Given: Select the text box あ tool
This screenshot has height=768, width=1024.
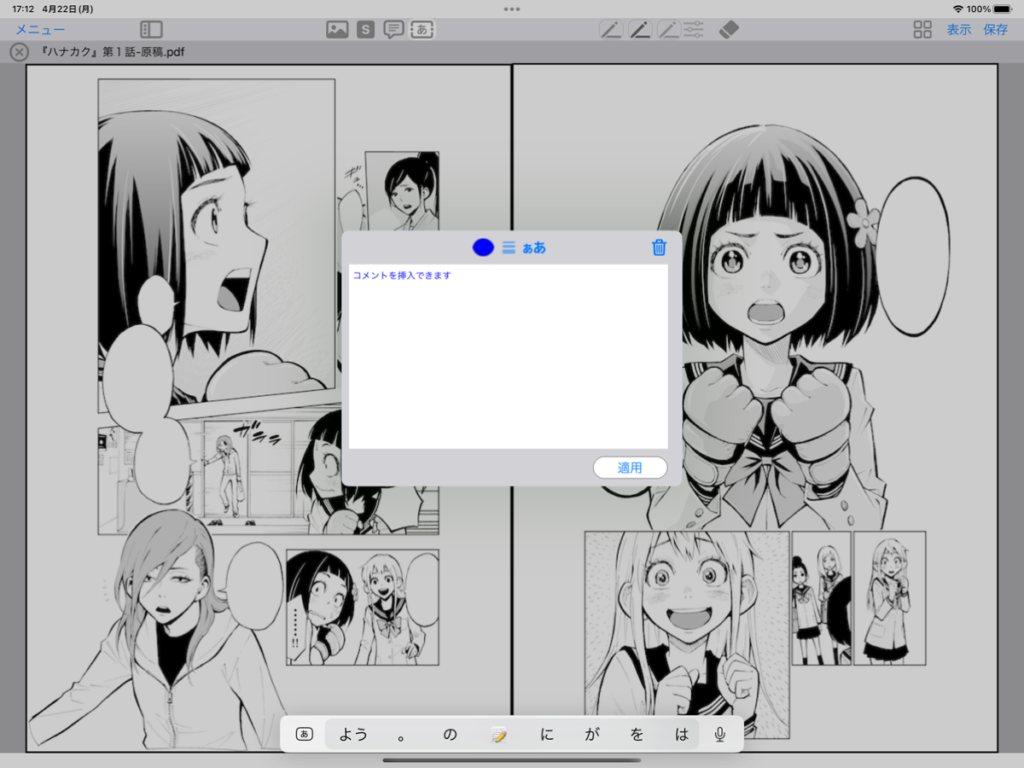Looking at the screenshot, I should [x=422, y=29].
